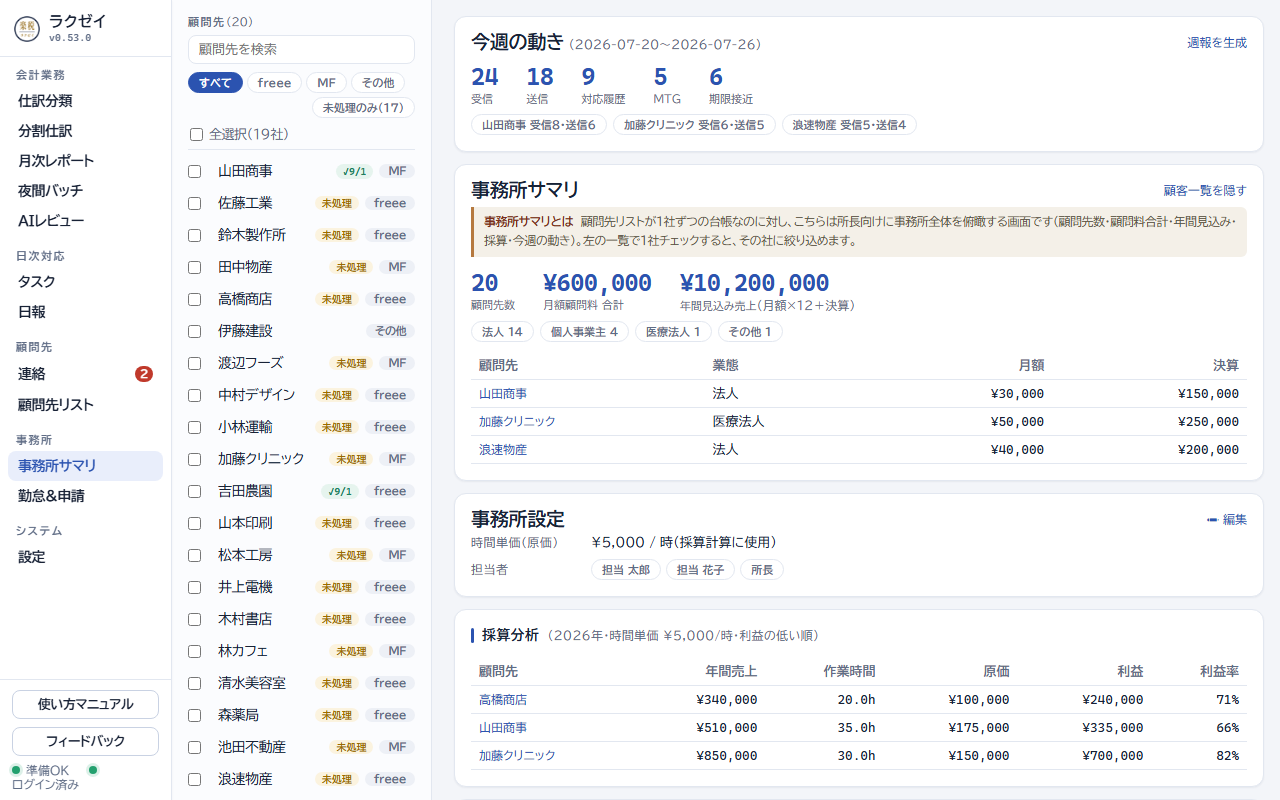Screen dimensions: 1280x800
Task: Open 顧問先リスト in the sidebar
Action: pyautogui.click(x=85, y=405)
